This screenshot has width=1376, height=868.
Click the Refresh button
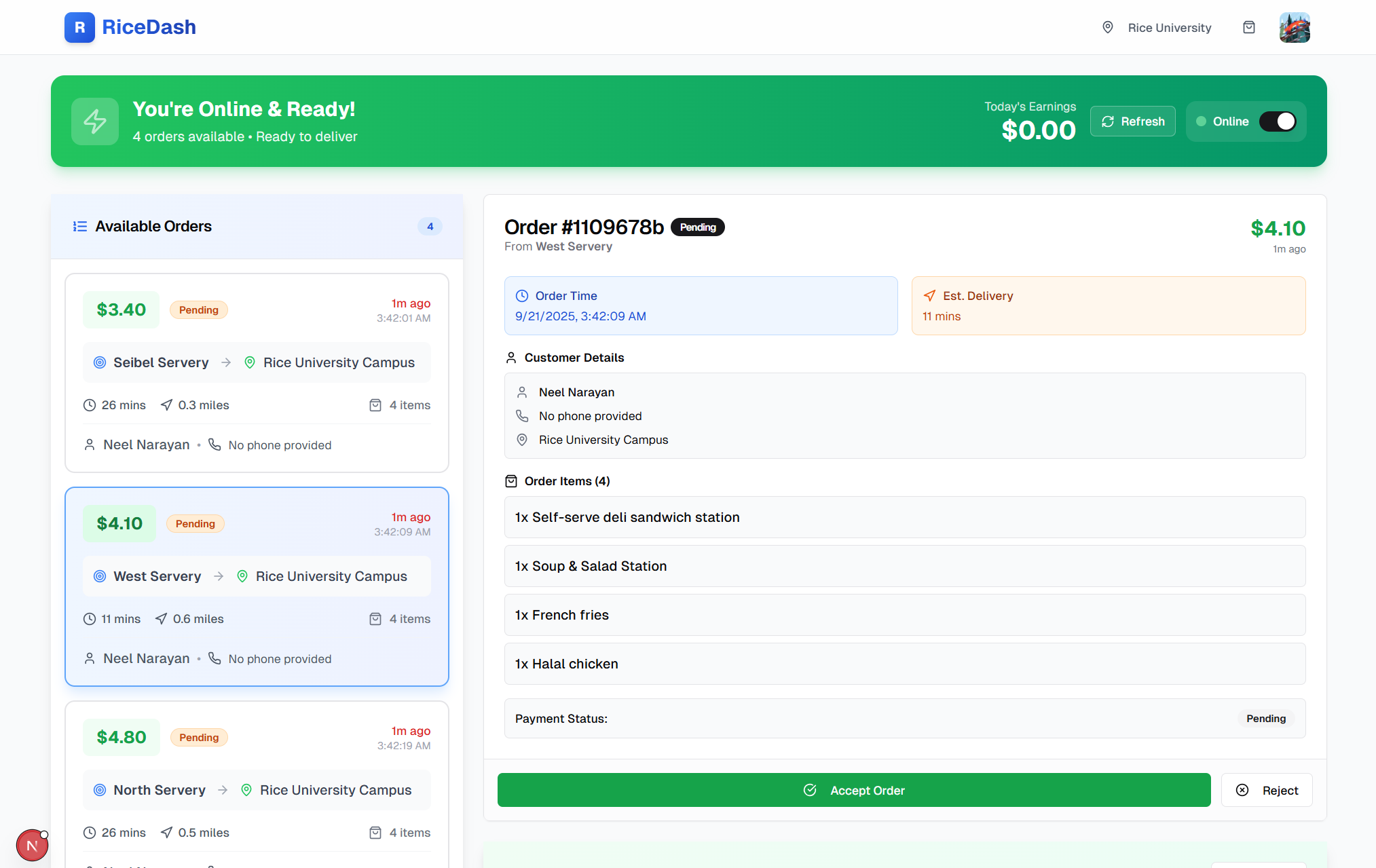click(x=1132, y=121)
